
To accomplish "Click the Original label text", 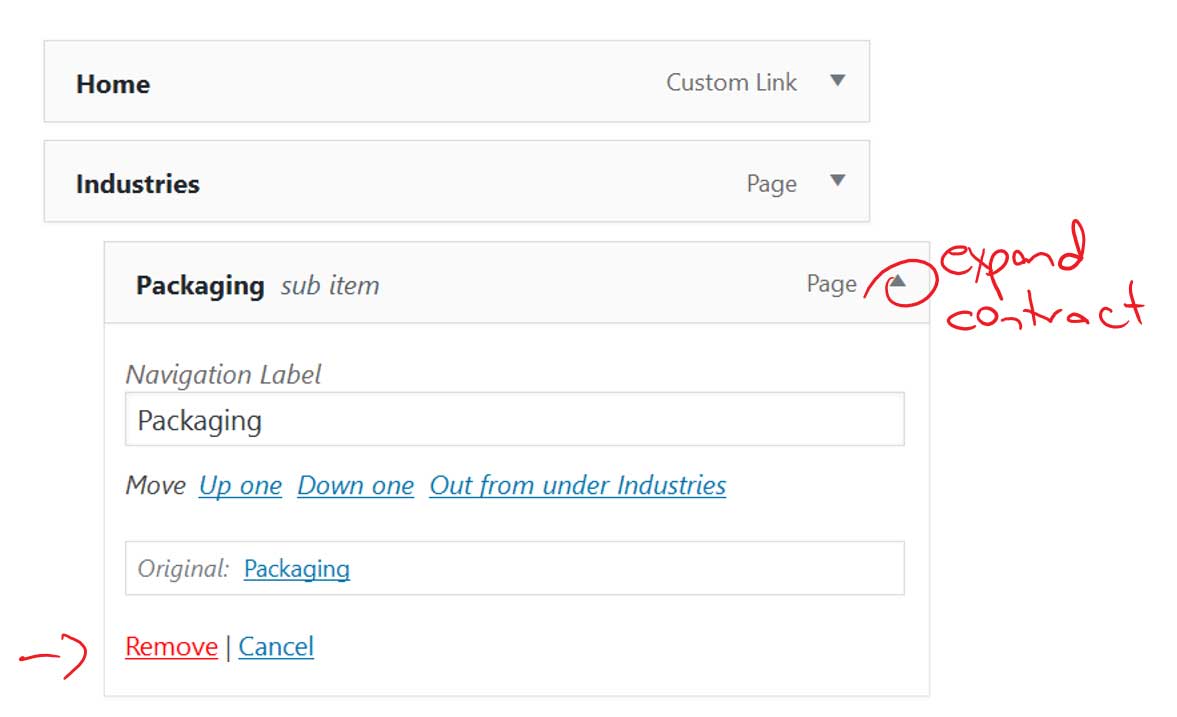I will [182, 568].
